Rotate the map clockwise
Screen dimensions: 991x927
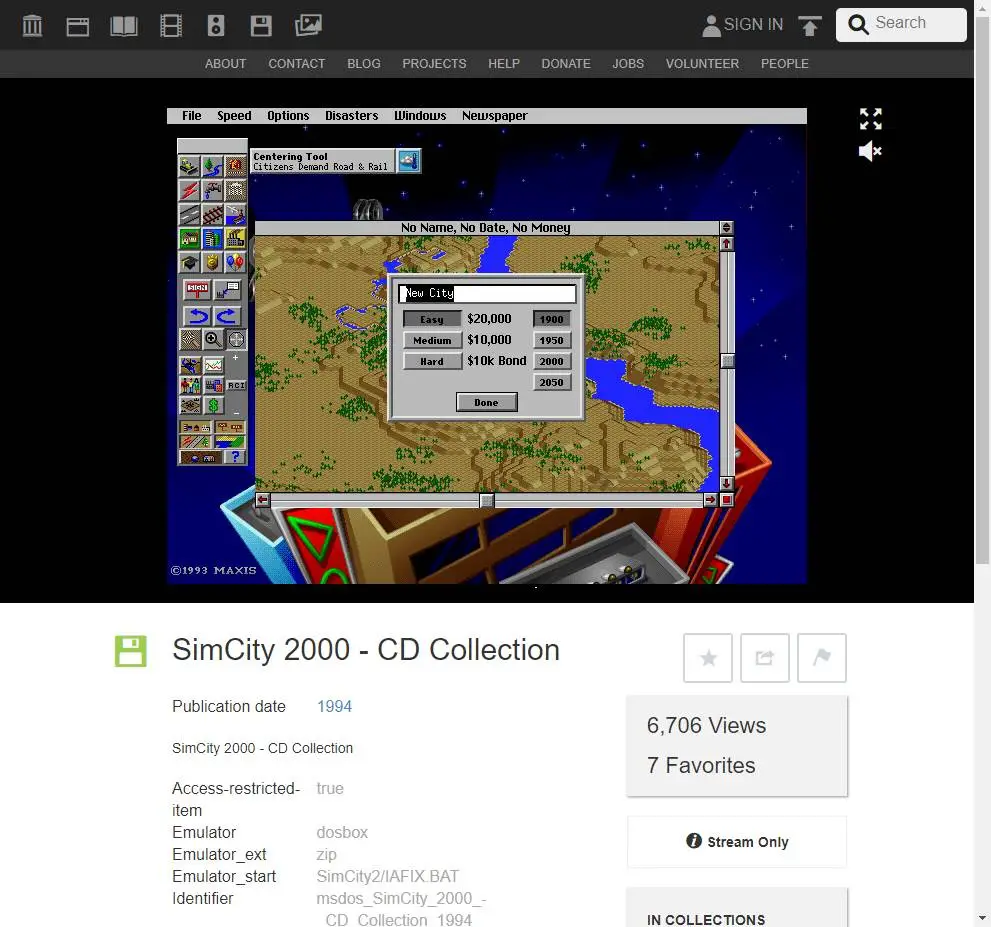point(227,315)
